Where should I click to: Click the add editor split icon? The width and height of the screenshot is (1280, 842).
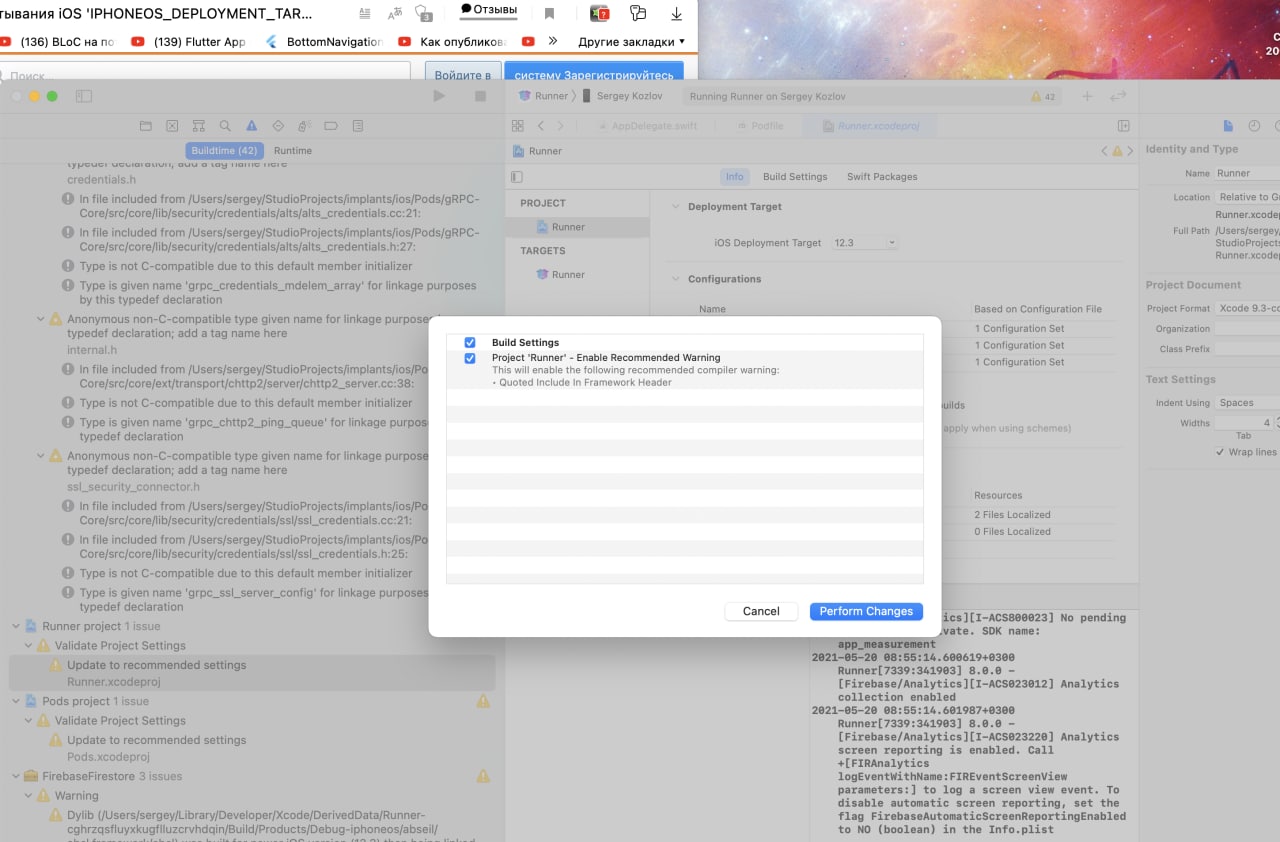(1123, 126)
